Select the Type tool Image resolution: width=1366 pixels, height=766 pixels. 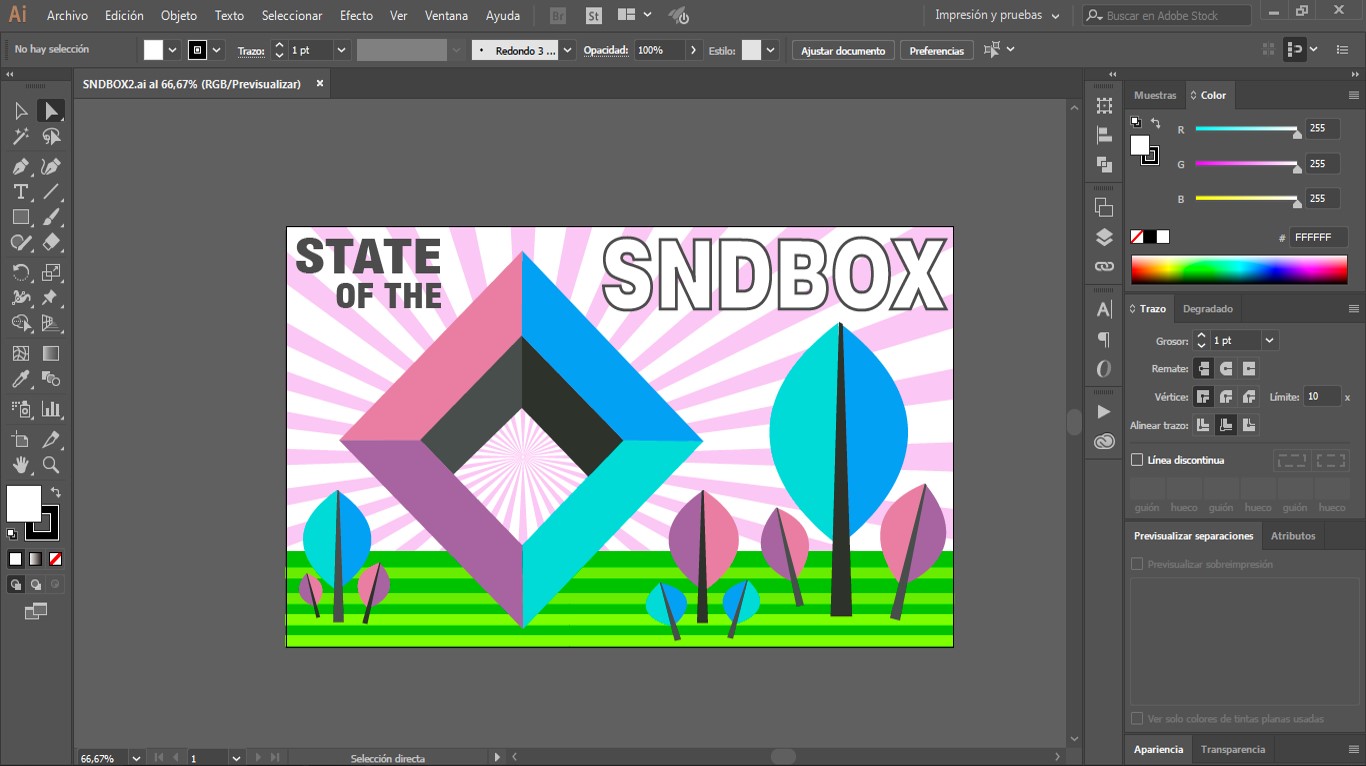point(20,191)
